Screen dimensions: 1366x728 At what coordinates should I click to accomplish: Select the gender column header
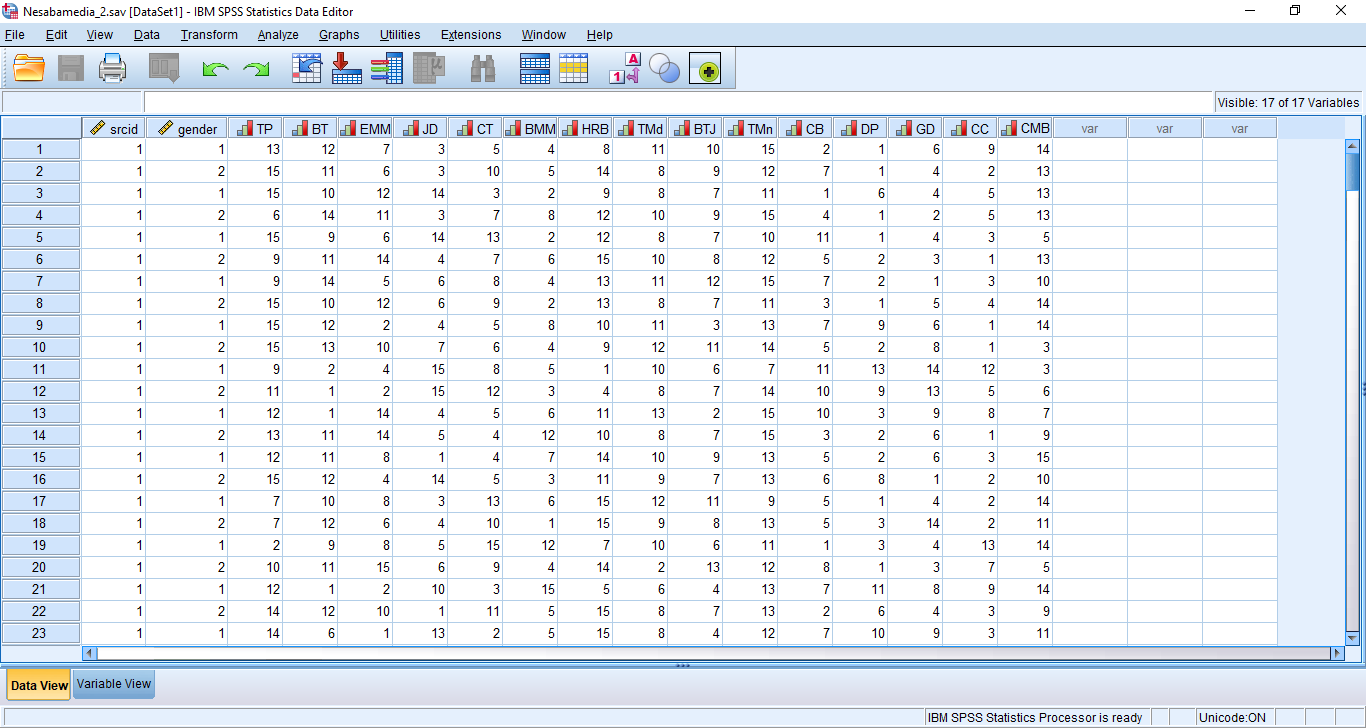click(190, 129)
